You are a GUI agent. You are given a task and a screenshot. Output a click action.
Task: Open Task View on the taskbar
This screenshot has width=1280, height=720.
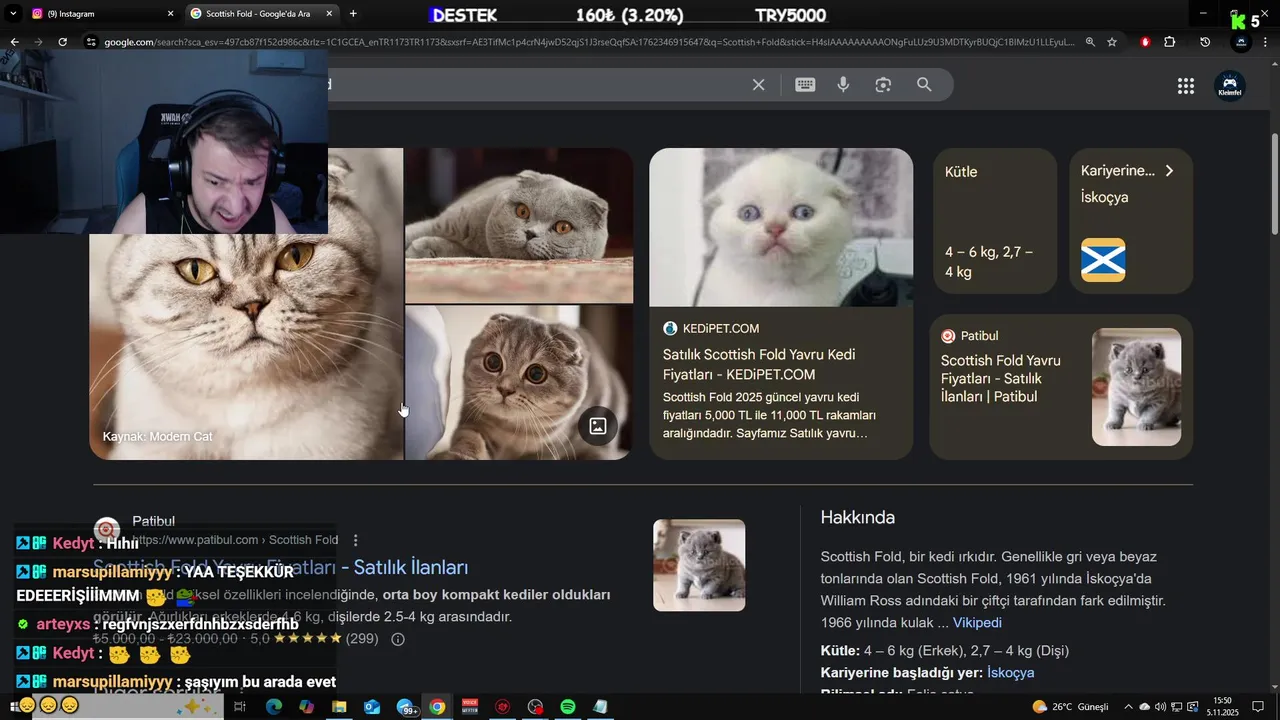point(240,707)
